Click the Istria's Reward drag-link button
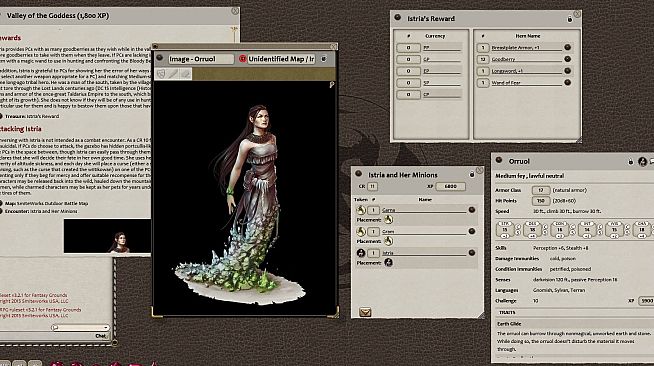The image size is (654, 366). pyautogui.click(x=397, y=18)
